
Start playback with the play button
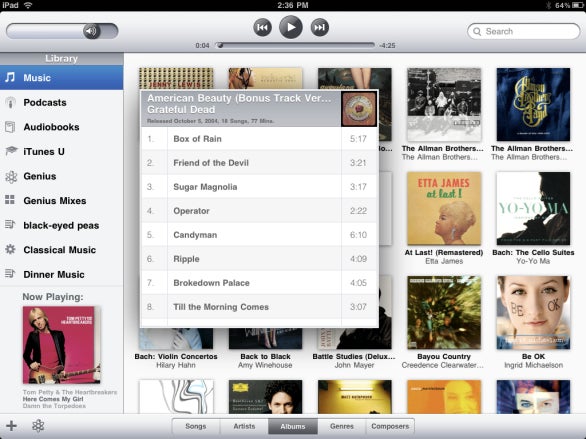tap(291, 27)
